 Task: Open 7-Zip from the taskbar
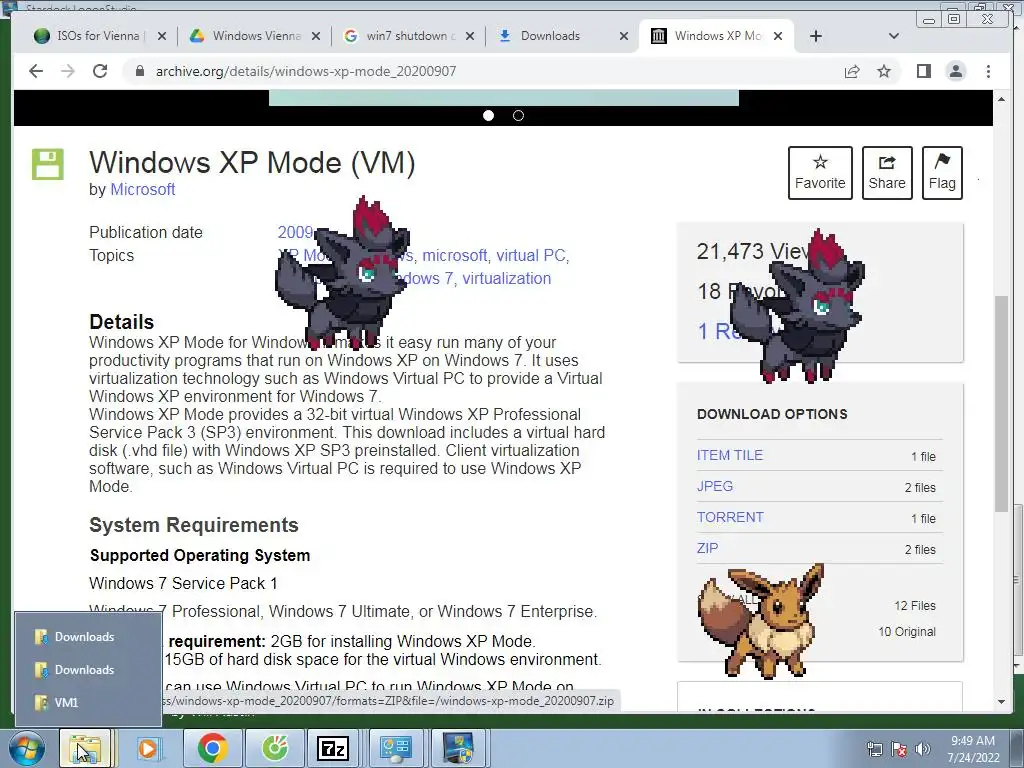click(333, 748)
